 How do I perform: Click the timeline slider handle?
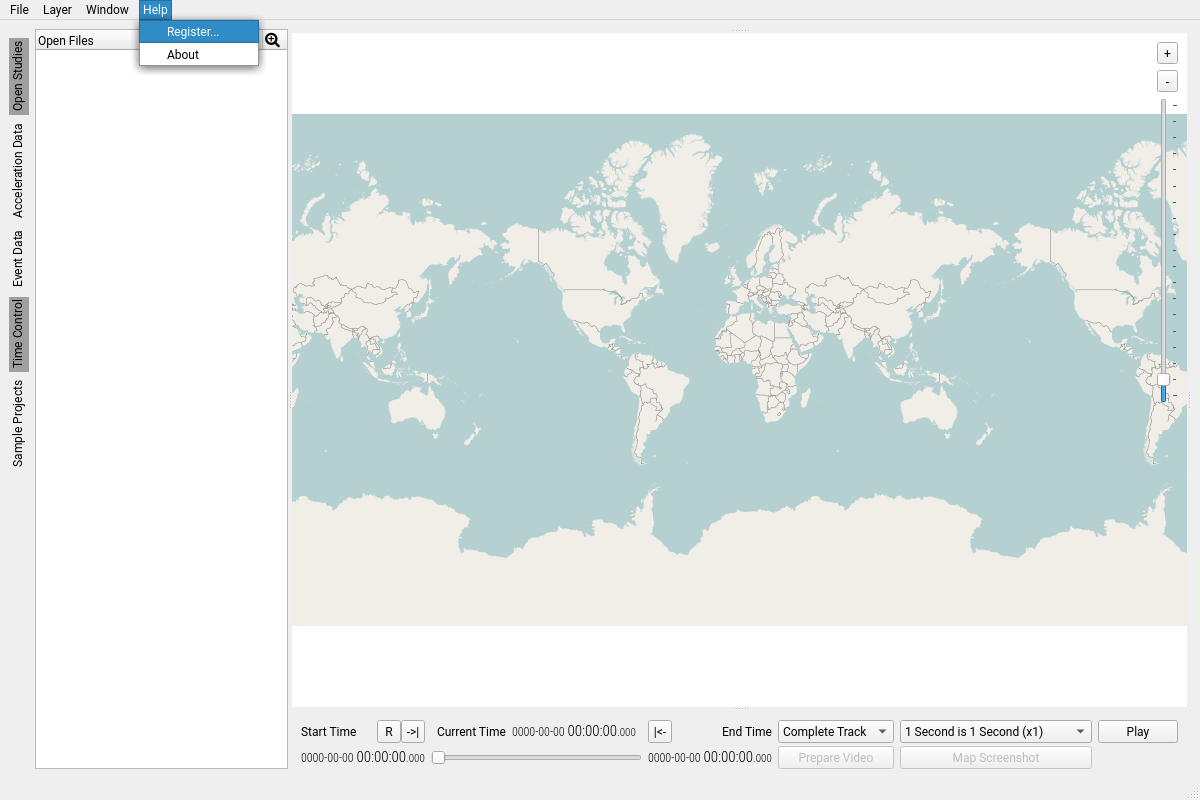click(438, 758)
